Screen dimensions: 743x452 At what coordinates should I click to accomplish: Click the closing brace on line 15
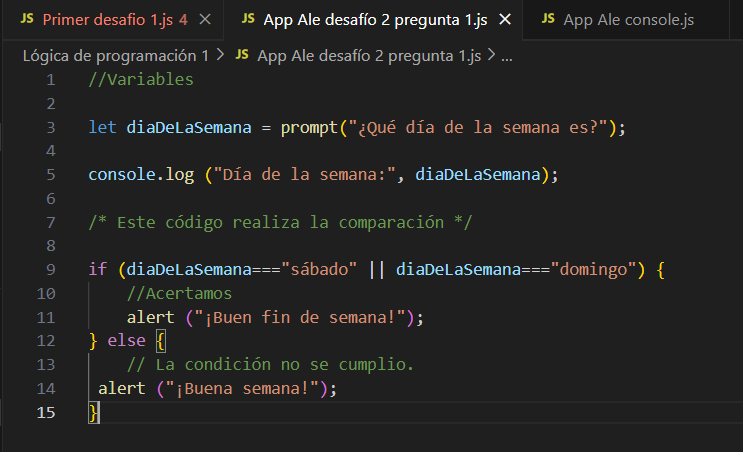(93, 413)
